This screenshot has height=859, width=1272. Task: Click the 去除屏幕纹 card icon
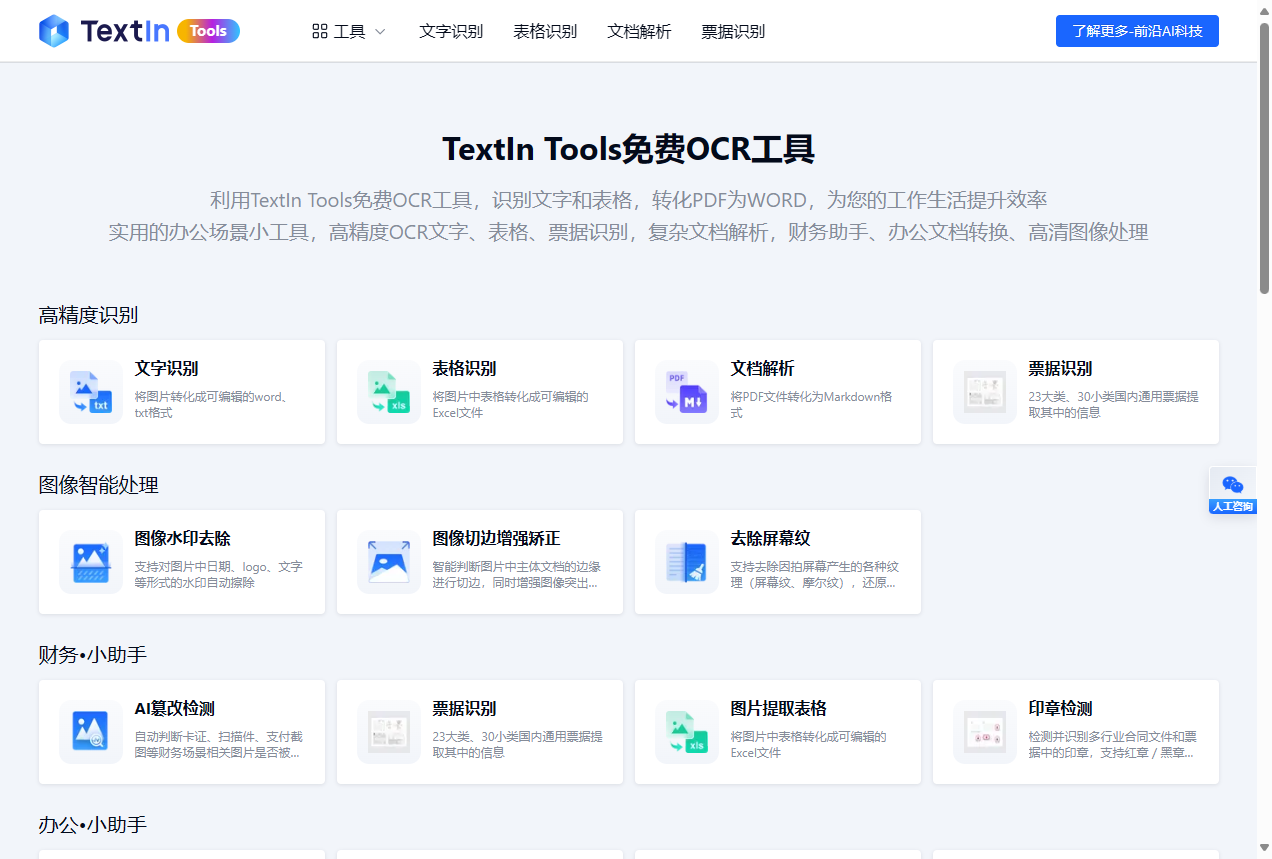(686, 562)
